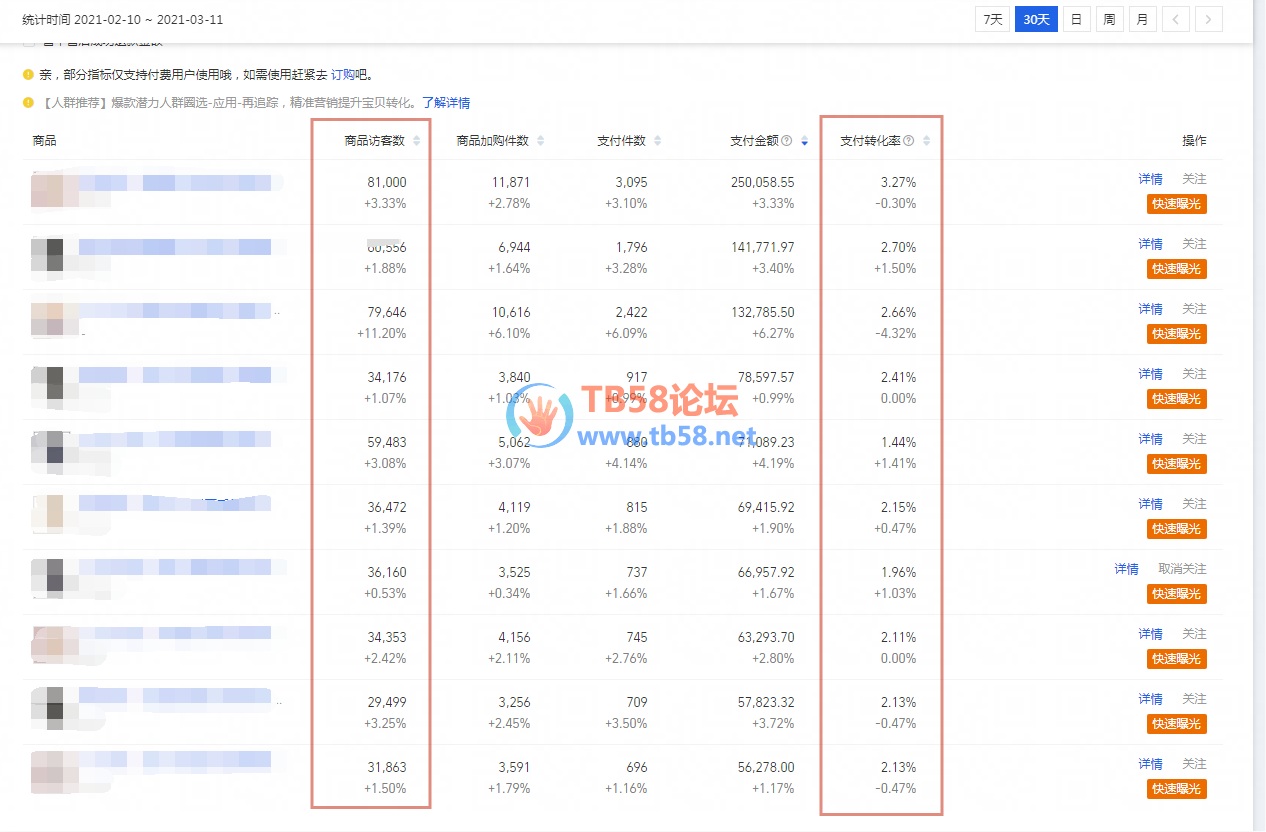This screenshot has height=832, width=1266.
Task: Select the 日 (day) range option
Action: pos(1077,19)
